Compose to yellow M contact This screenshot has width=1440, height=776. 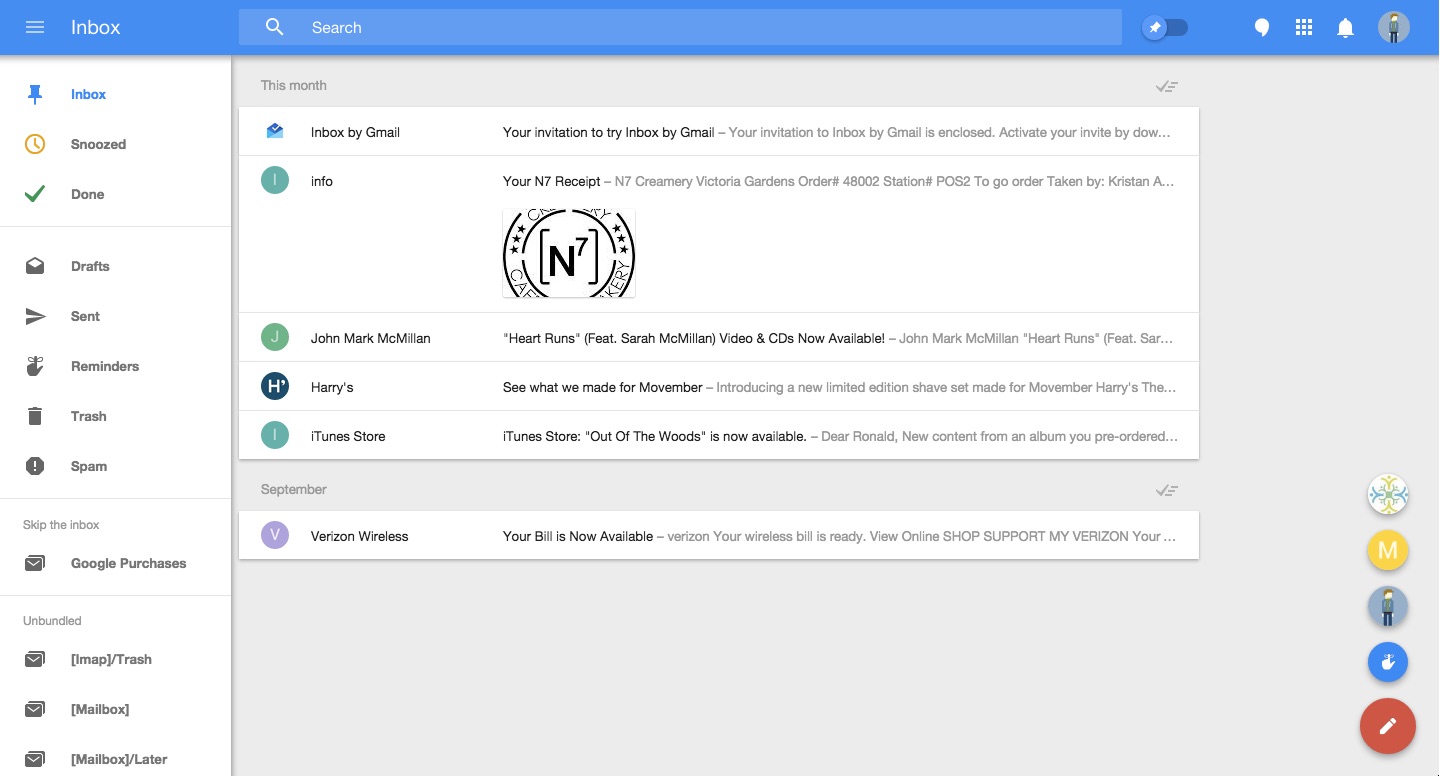pyautogui.click(x=1387, y=550)
